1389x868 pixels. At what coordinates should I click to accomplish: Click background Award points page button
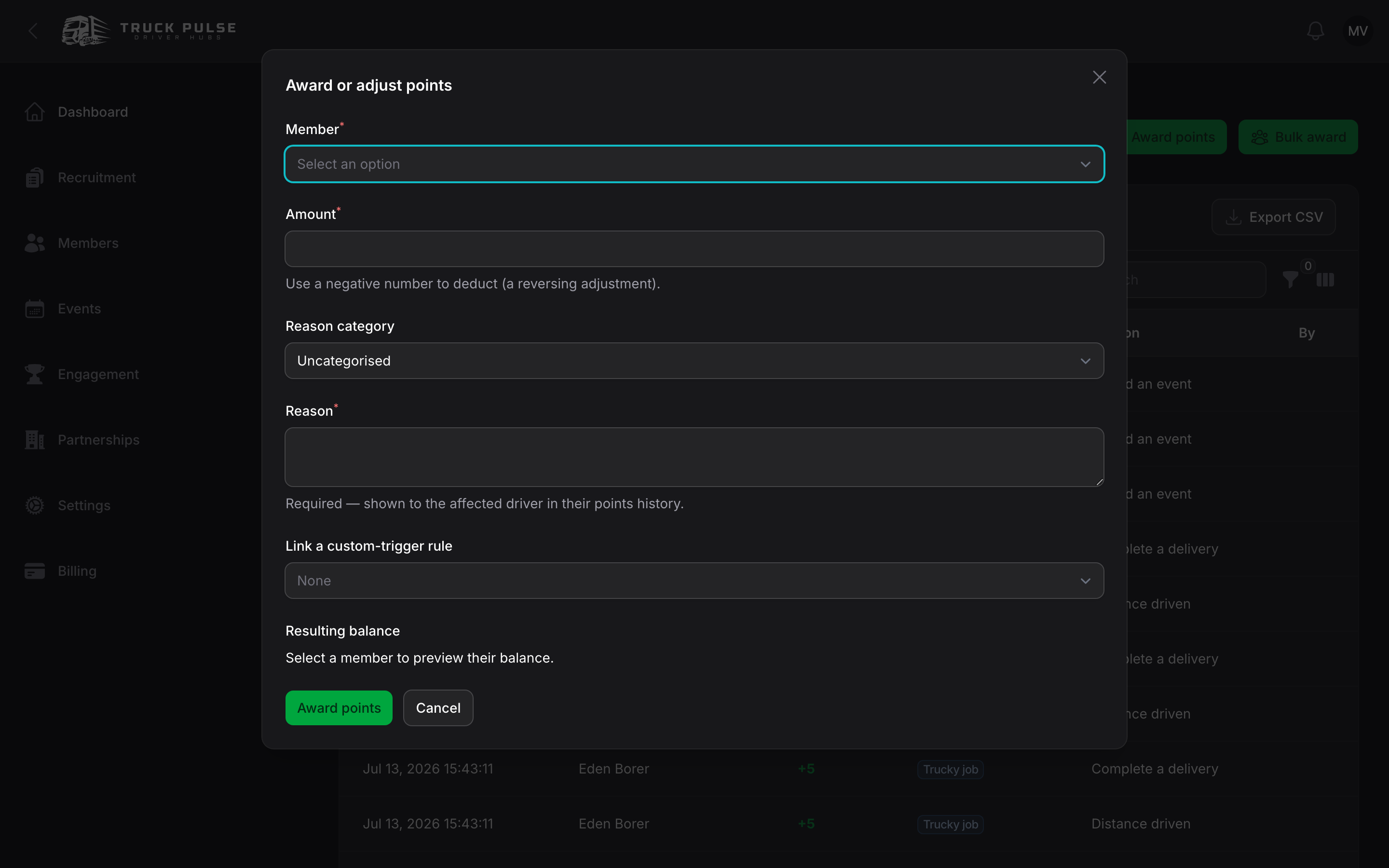[x=1176, y=137]
